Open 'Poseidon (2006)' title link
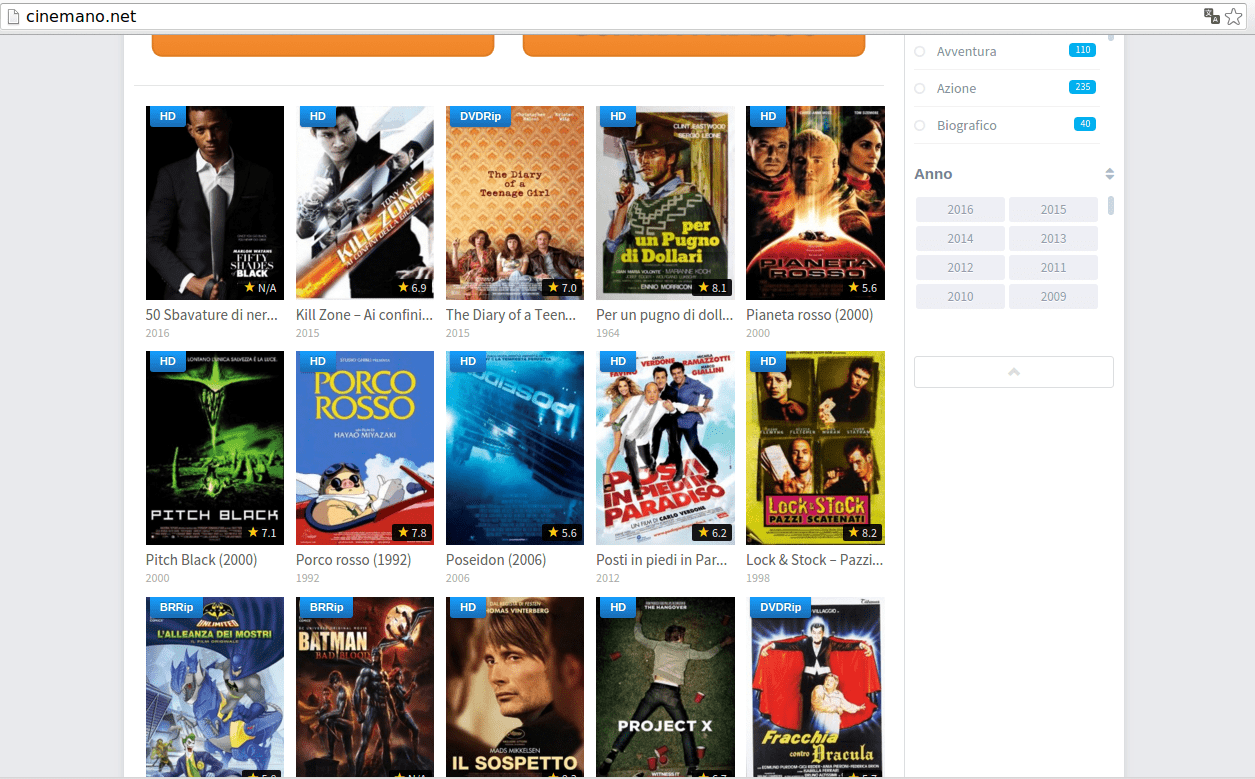Image resolution: width=1255 pixels, height=779 pixels. tap(496, 560)
